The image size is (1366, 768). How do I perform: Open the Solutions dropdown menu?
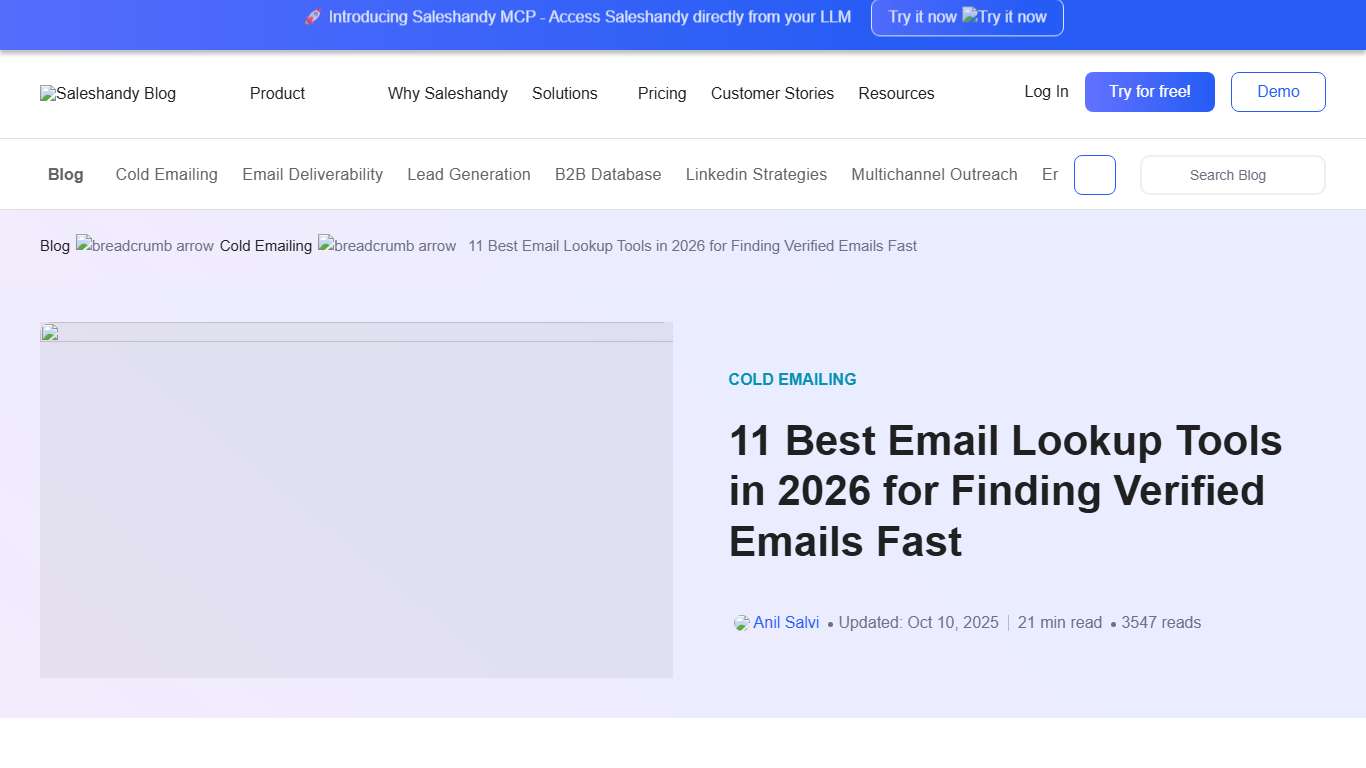tap(565, 93)
